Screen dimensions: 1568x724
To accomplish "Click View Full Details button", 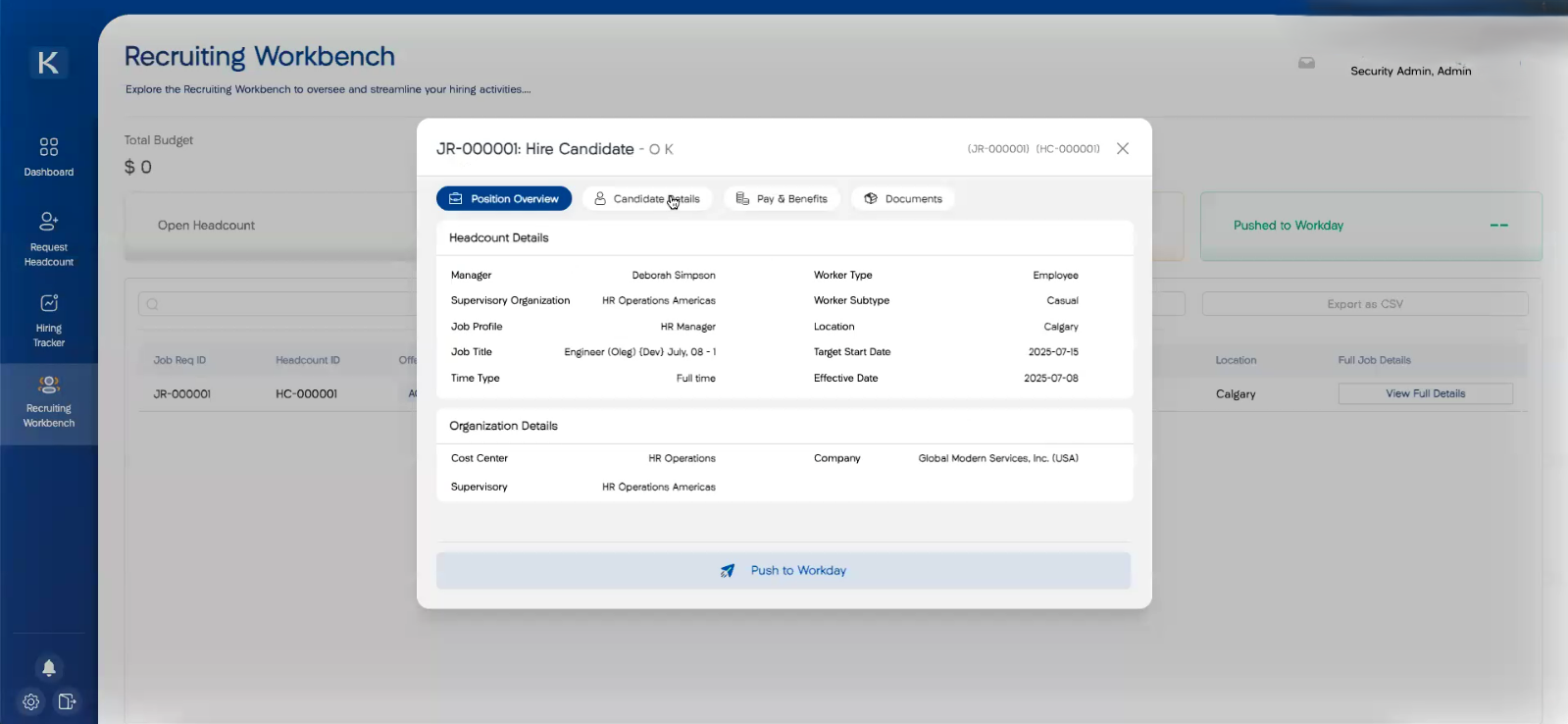I will [x=1426, y=393].
